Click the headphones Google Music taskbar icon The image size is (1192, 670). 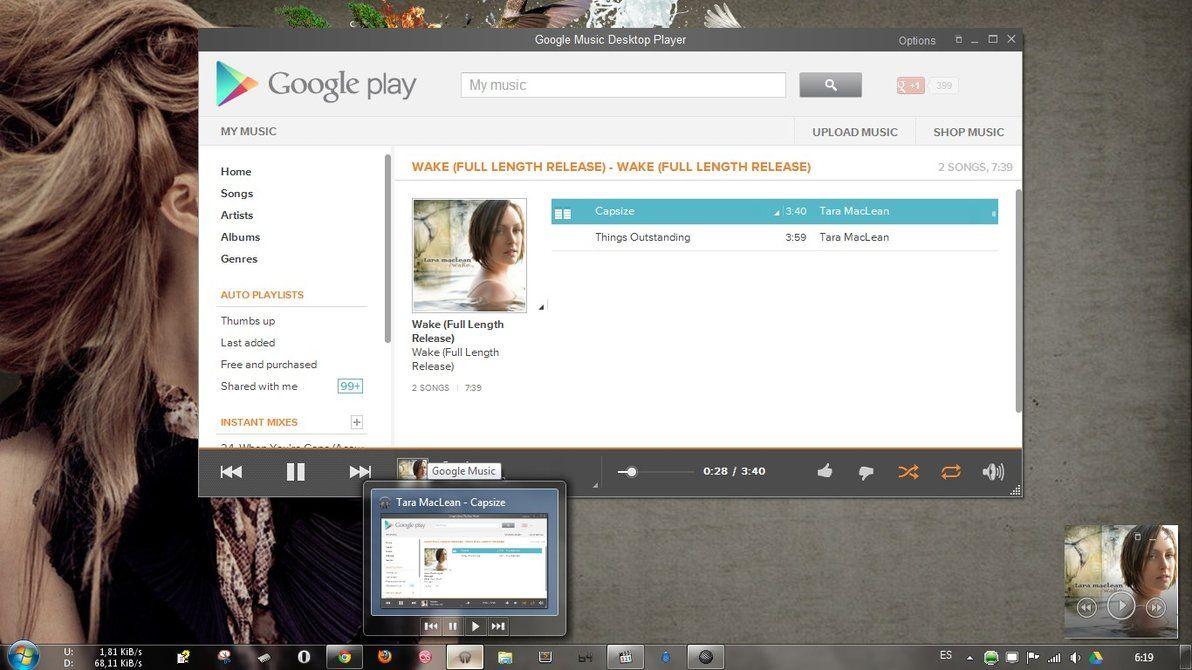pyautogui.click(x=464, y=657)
